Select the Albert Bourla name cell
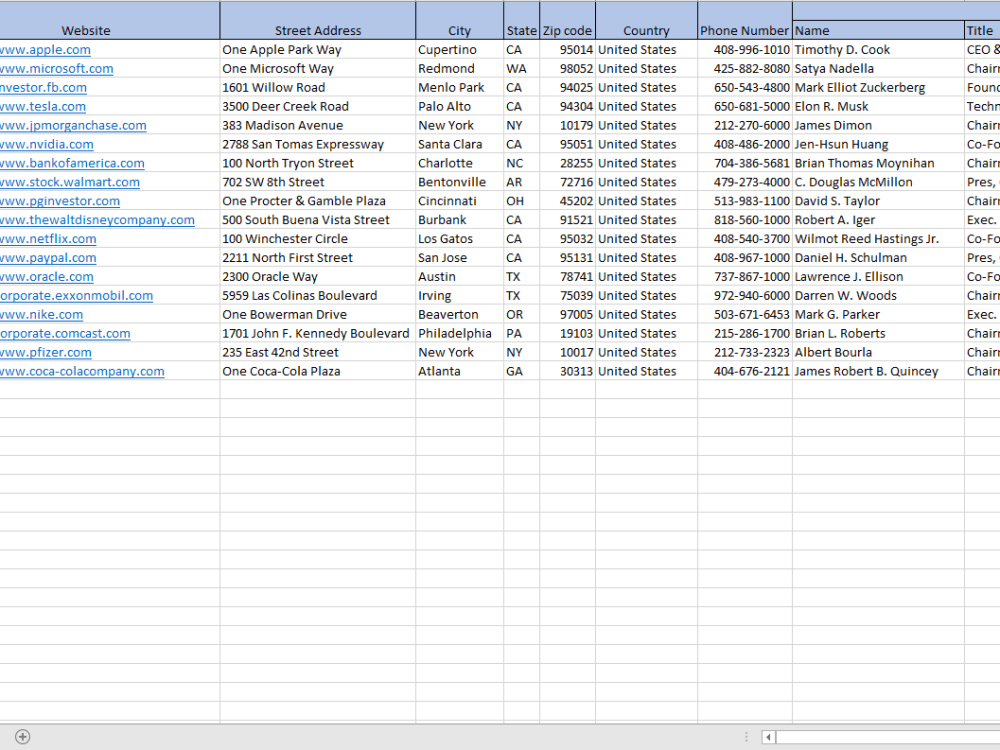Image resolution: width=1000 pixels, height=750 pixels. click(878, 353)
